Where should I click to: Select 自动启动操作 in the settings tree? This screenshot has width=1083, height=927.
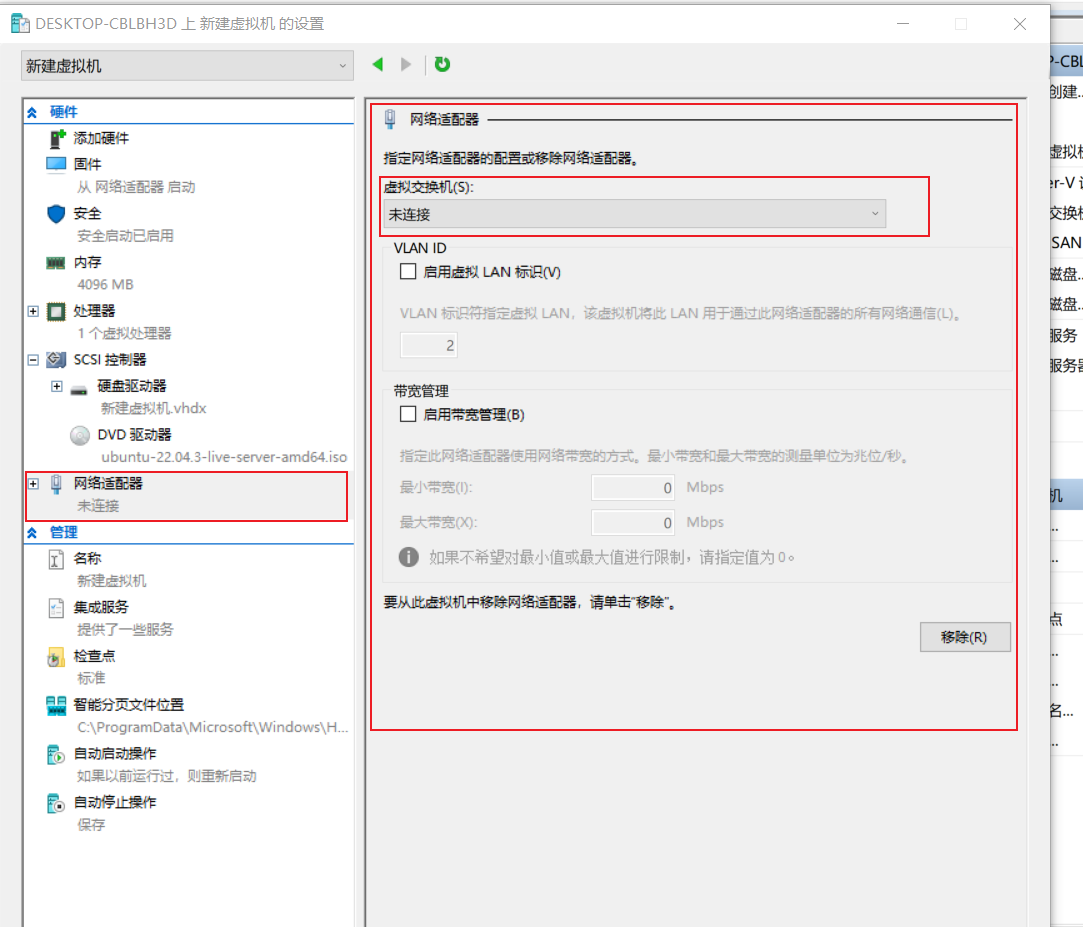click(114, 753)
